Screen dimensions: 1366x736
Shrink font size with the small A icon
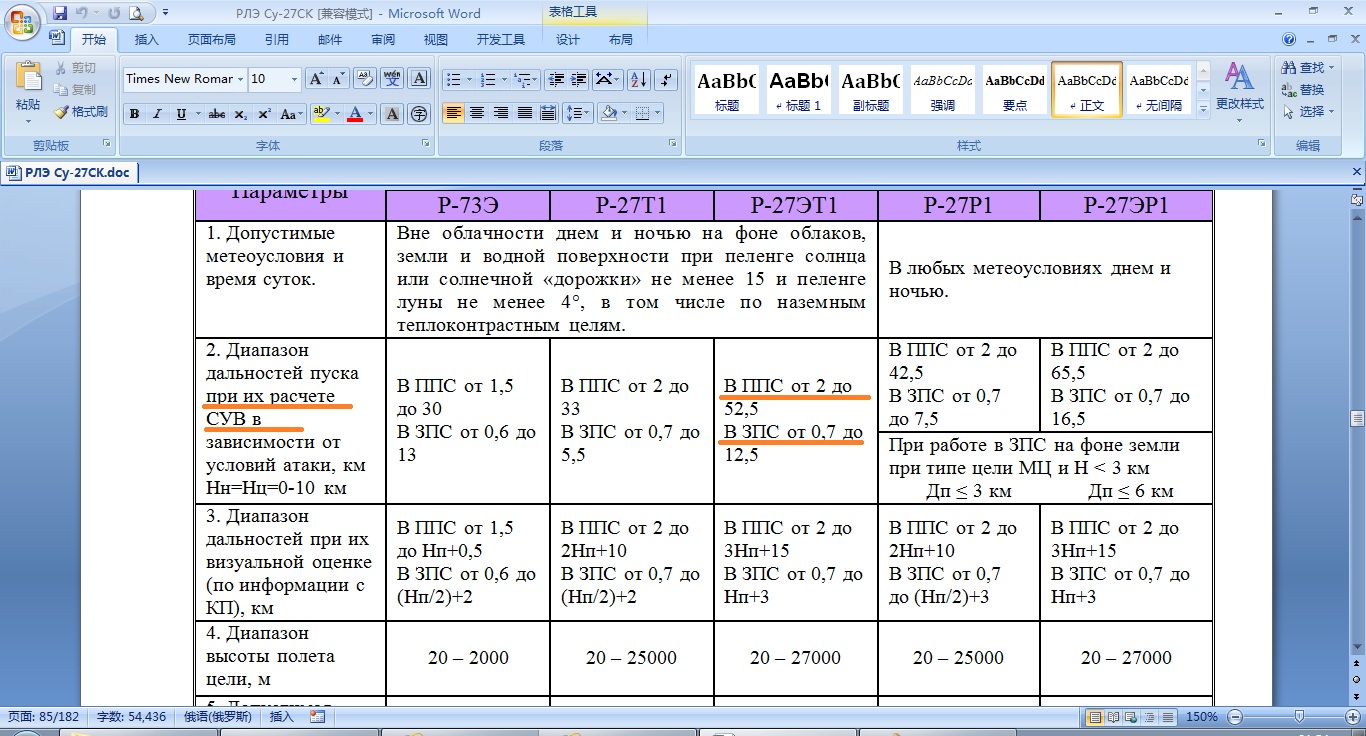tap(339, 79)
